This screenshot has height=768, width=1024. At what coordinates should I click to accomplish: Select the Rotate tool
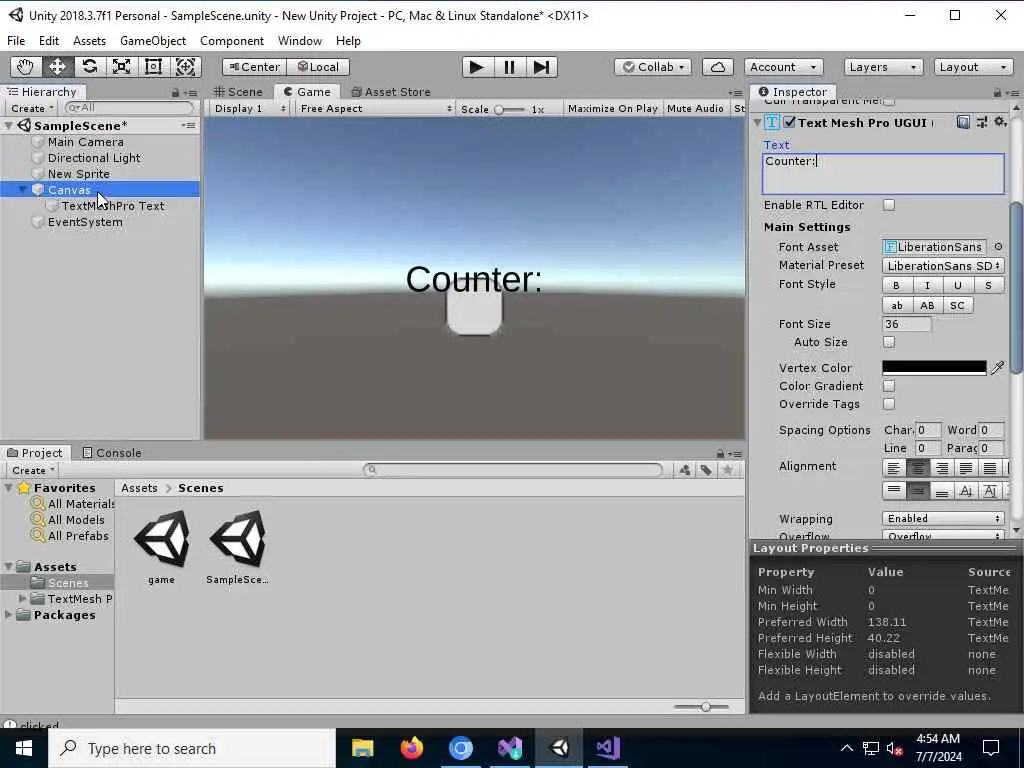pos(89,67)
